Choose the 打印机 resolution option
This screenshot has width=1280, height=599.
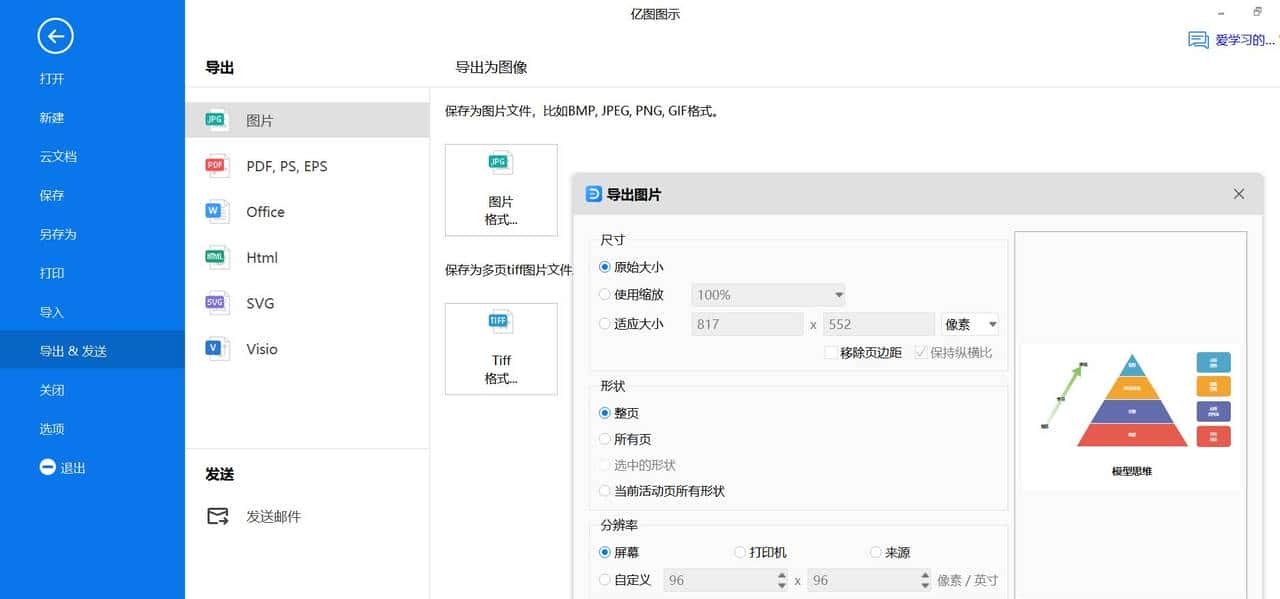point(738,552)
